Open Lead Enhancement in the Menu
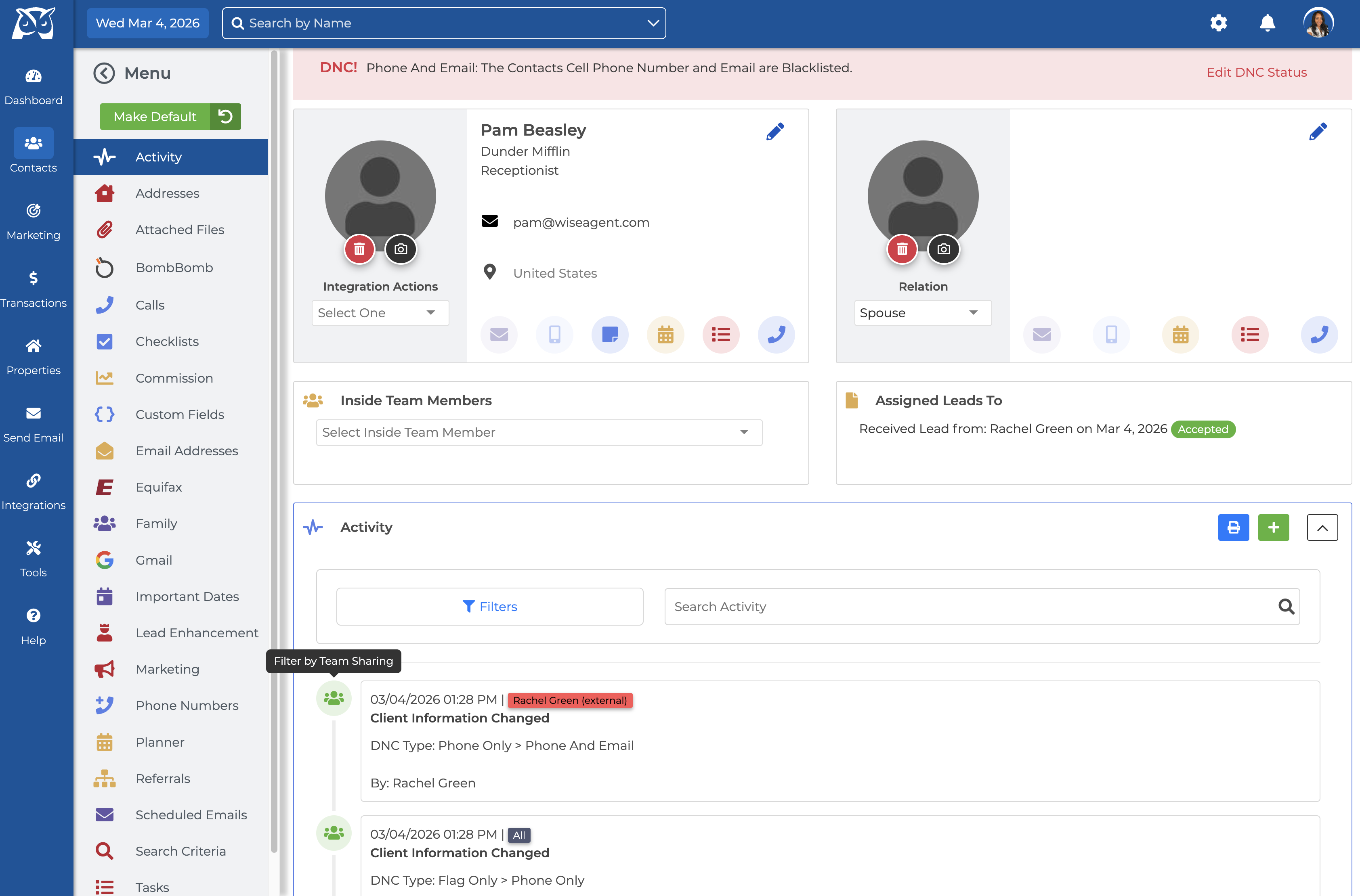Screen dimensions: 1360x896 [171, 633]
